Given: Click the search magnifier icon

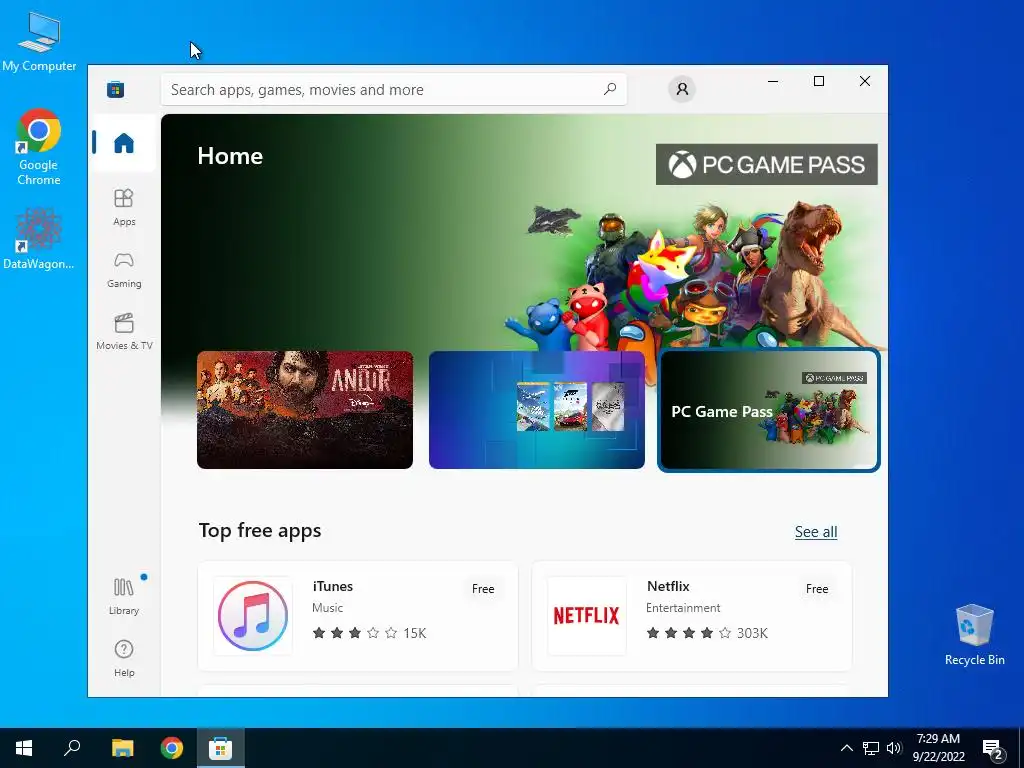Looking at the screenshot, I should (609, 89).
